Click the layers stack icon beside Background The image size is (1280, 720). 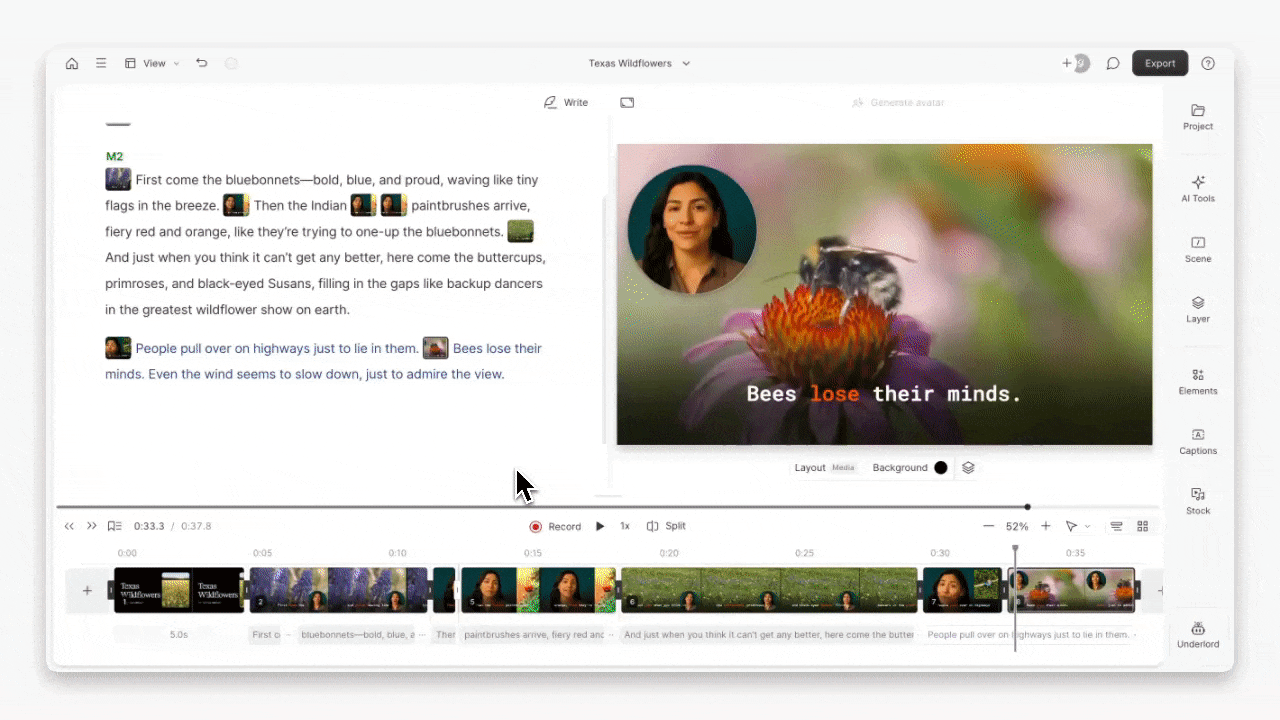(968, 468)
